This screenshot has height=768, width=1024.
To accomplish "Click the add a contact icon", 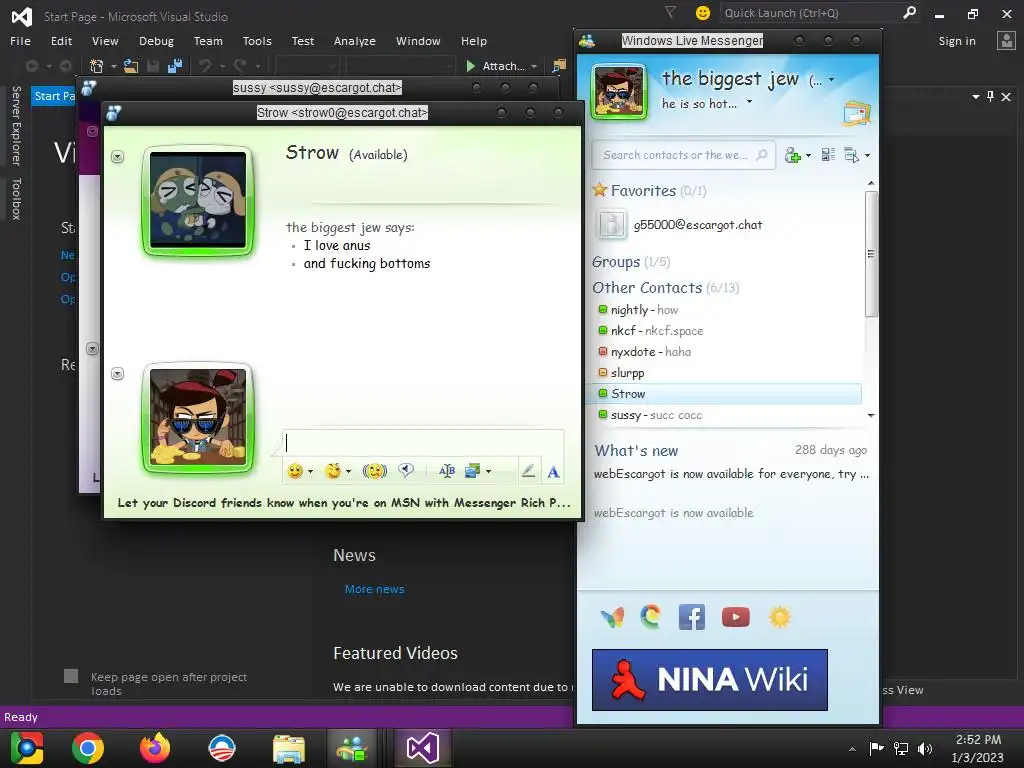I will tap(793, 155).
